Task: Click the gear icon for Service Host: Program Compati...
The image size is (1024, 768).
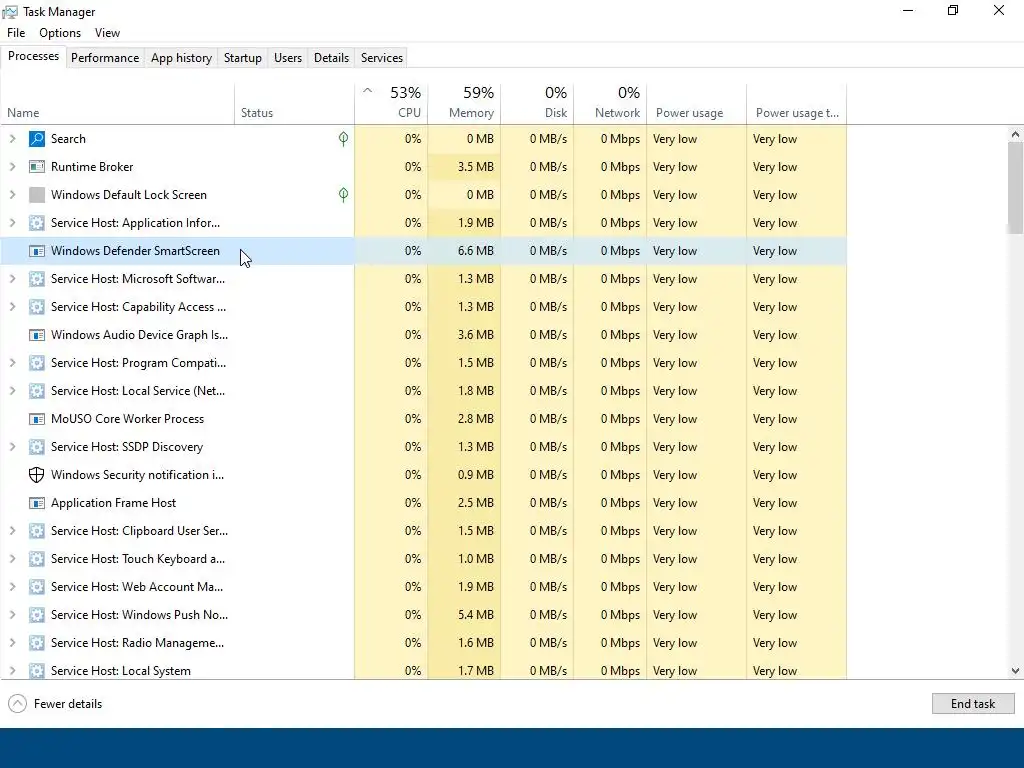Action: pos(37,363)
